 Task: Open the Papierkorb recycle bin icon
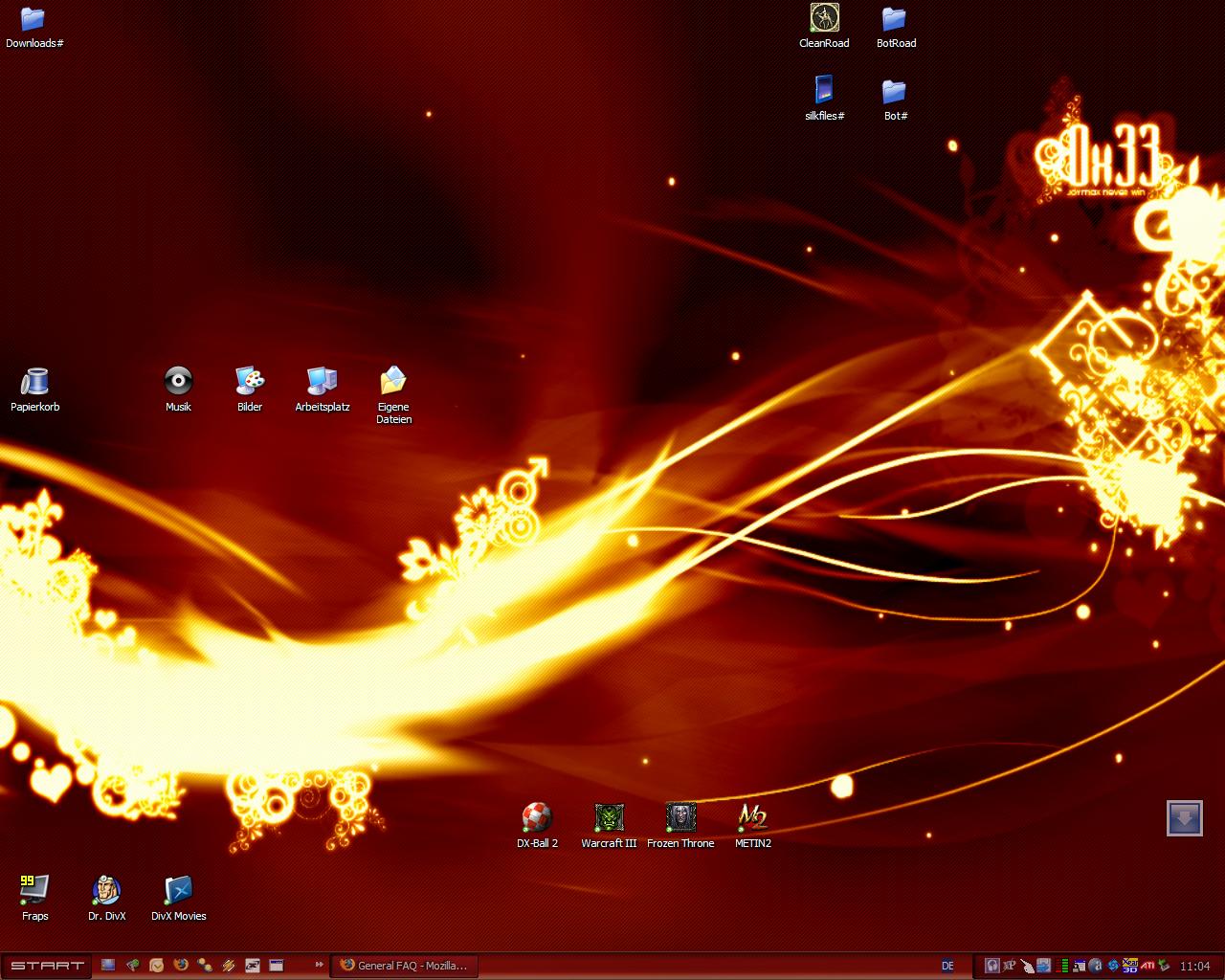[35, 382]
